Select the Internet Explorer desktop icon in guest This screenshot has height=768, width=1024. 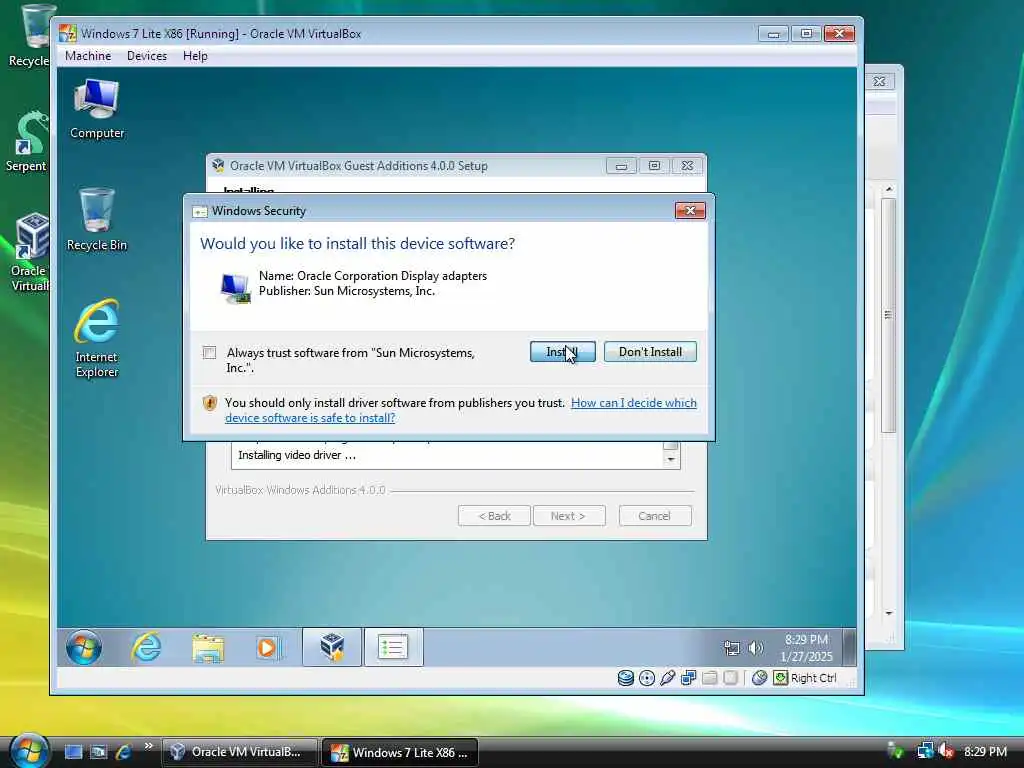coord(97,338)
